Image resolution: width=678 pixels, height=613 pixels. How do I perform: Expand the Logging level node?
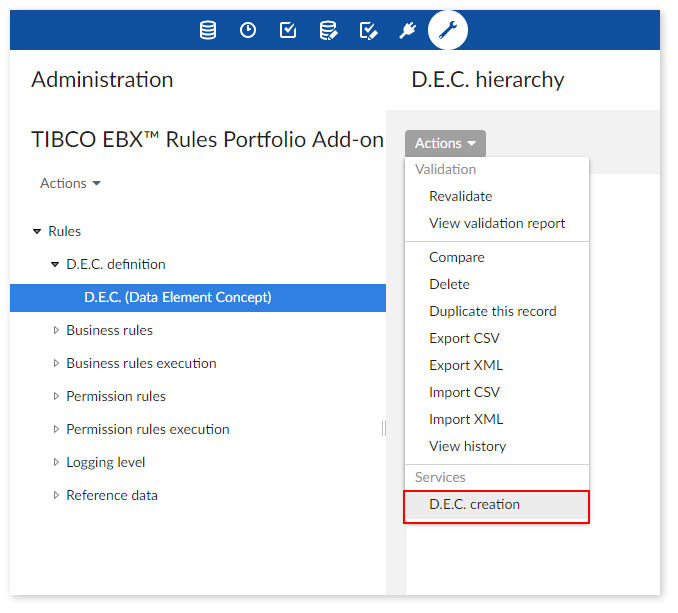[x=56, y=462]
